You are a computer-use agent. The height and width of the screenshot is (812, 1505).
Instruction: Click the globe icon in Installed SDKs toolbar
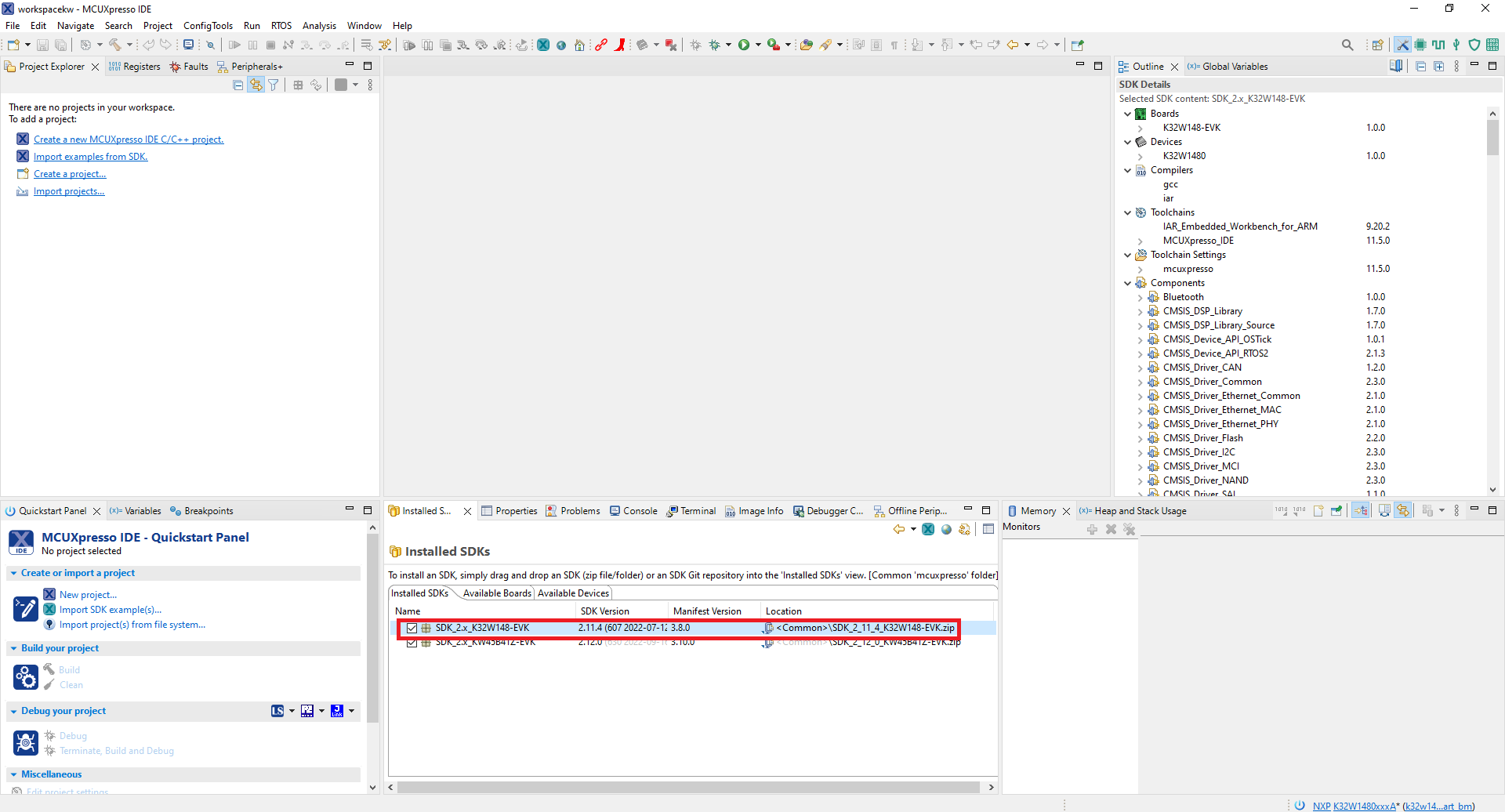(x=946, y=530)
